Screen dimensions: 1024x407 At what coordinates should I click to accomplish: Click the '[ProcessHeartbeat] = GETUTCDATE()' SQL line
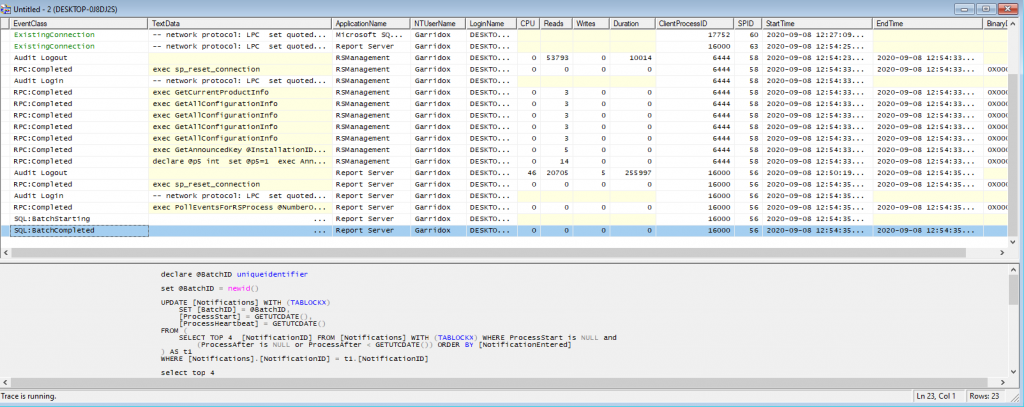pyautogui.click(x=253, y=323)
